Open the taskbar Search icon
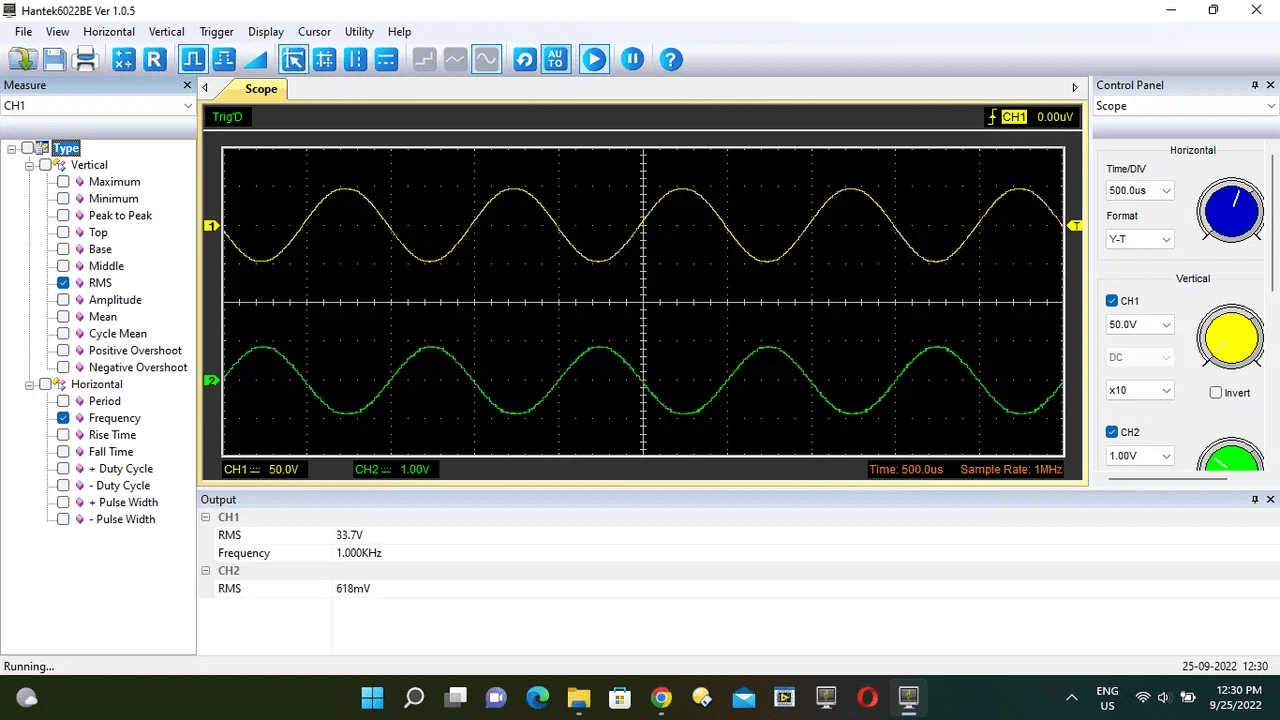The width and height of the screenshot is (1280, 720). pyautogui.click(x=414, y=697)
